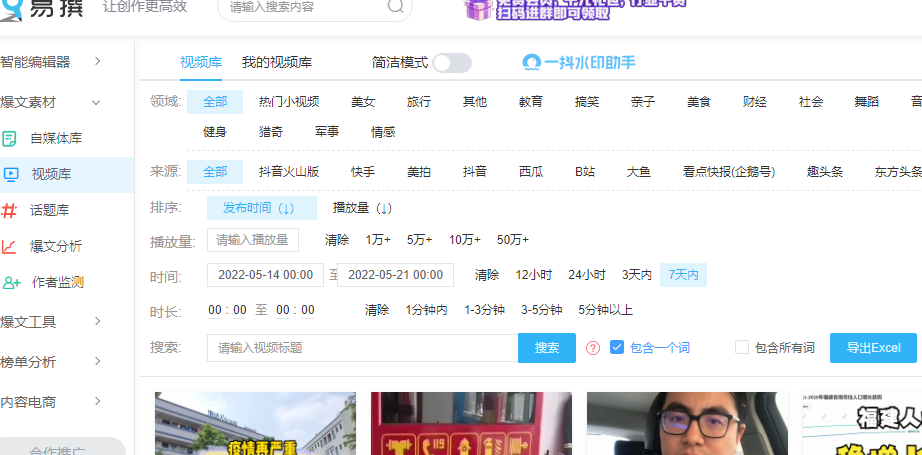Open the 疫情再严重 building video thumbnail
This screenshot has width=922, height=455.
click(255, 423)
